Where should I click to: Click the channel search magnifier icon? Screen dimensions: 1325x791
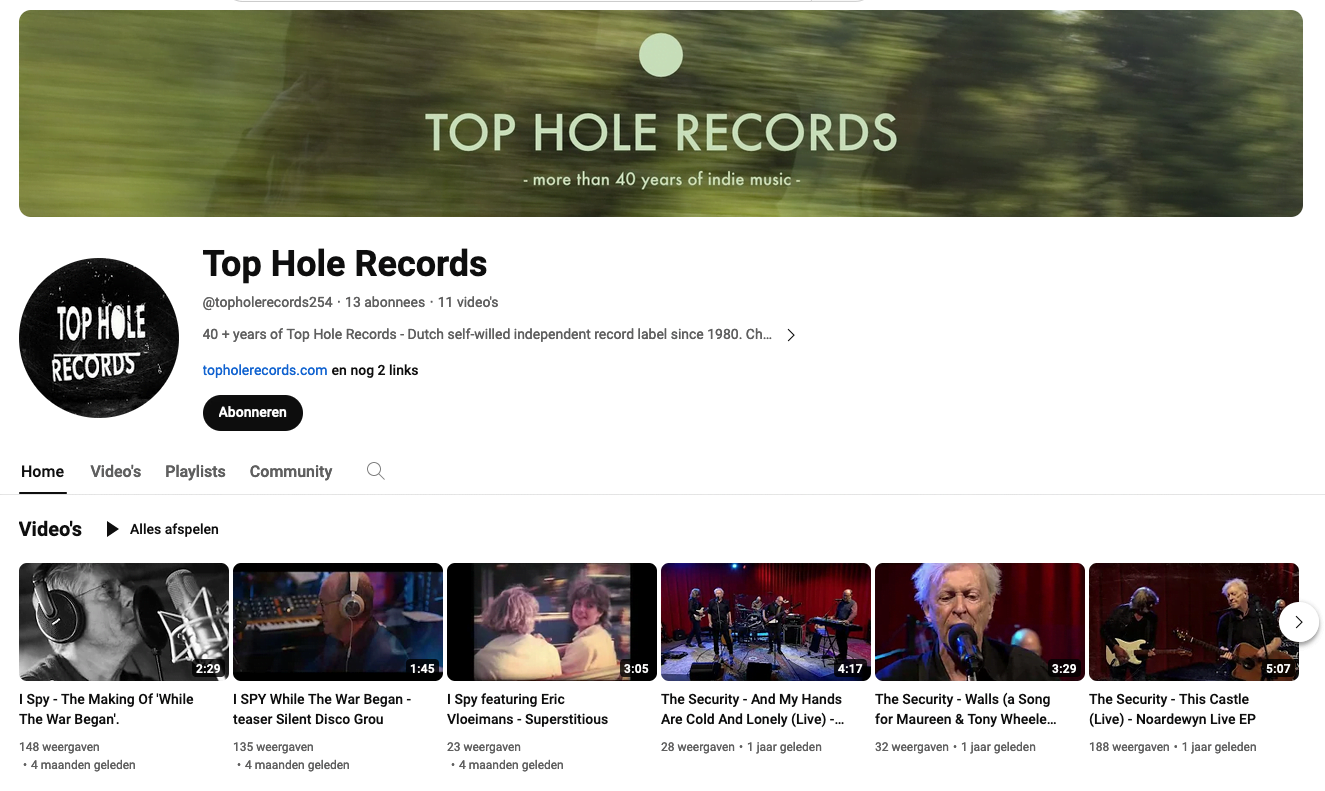tap(376, 471)
